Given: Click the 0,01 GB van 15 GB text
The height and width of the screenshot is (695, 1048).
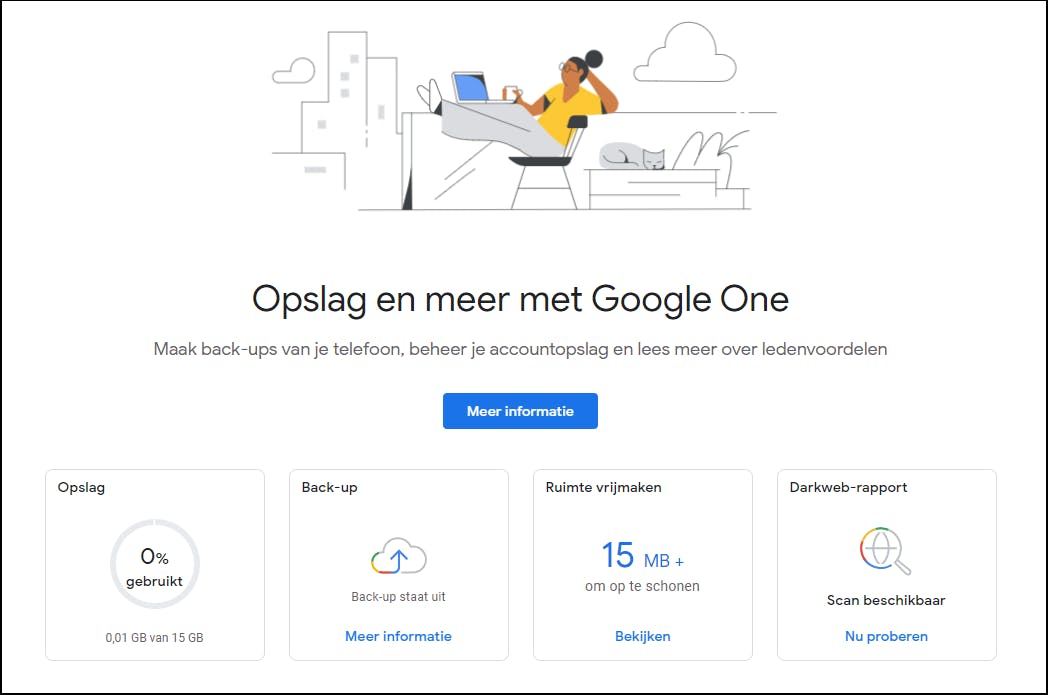Looking at the screenshot, I should coord(154,637).
